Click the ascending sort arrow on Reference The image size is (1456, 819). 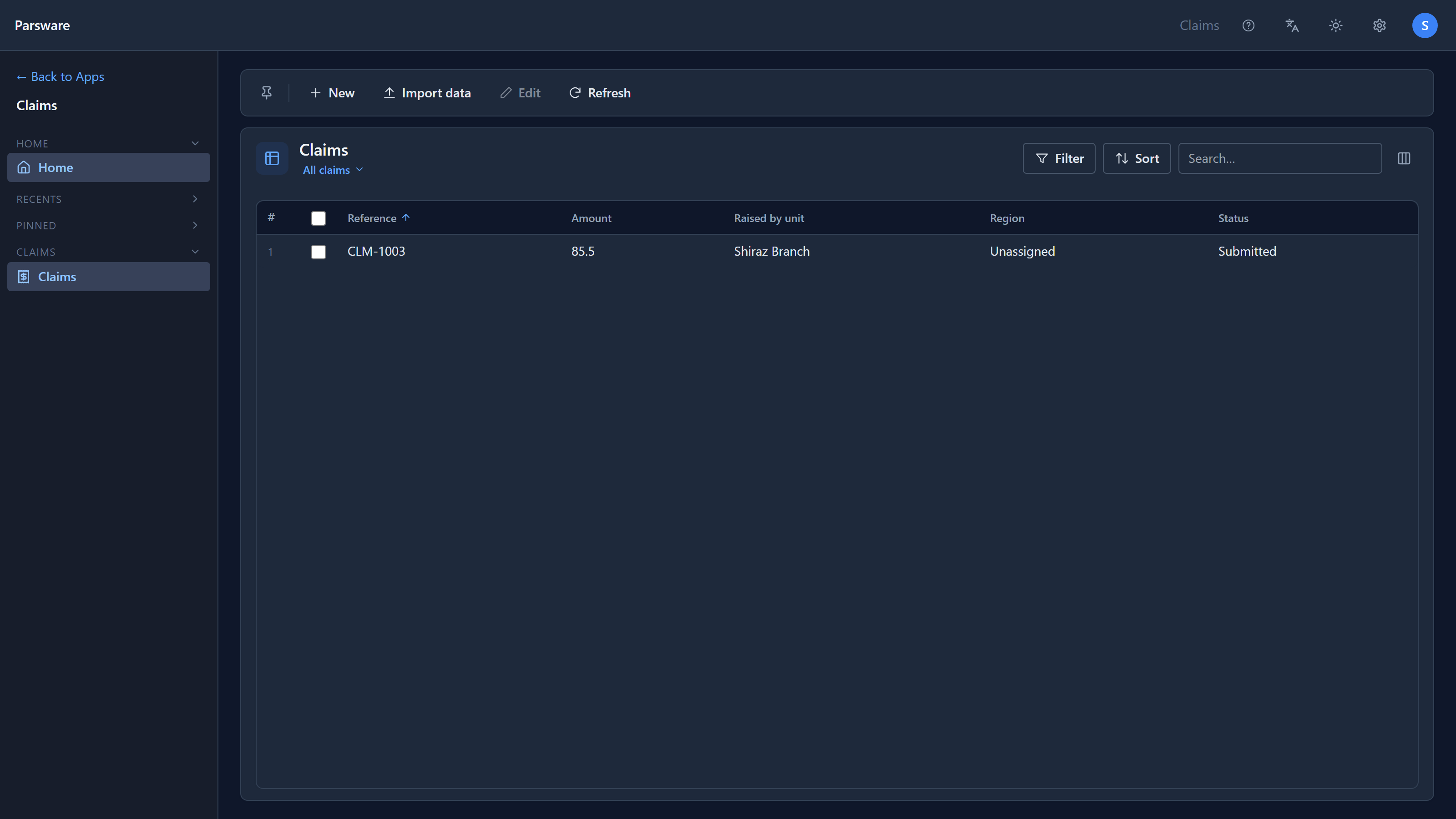406,217
